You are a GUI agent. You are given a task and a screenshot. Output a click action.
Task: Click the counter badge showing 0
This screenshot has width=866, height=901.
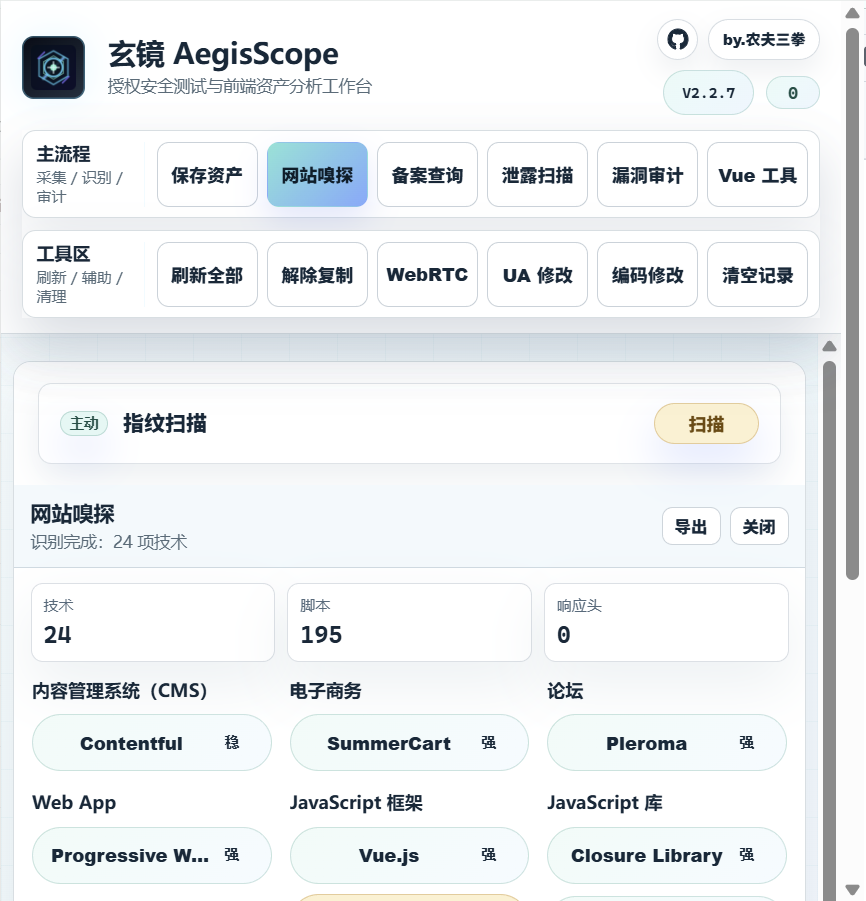(792, 93)
